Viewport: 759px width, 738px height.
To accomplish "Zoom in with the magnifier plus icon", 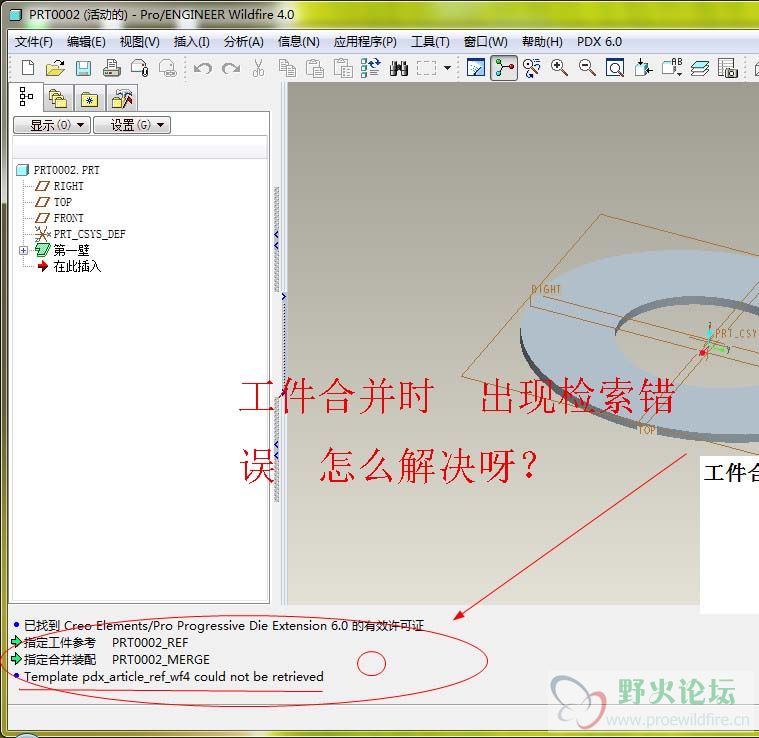I will (560, 68).
